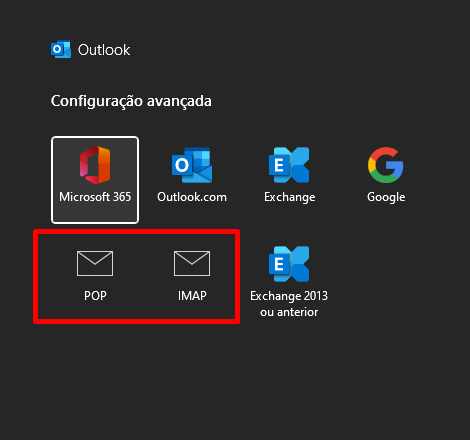
Task: Select the Microsoft 365 Office logo icon
Action: (x=95, y=165)
